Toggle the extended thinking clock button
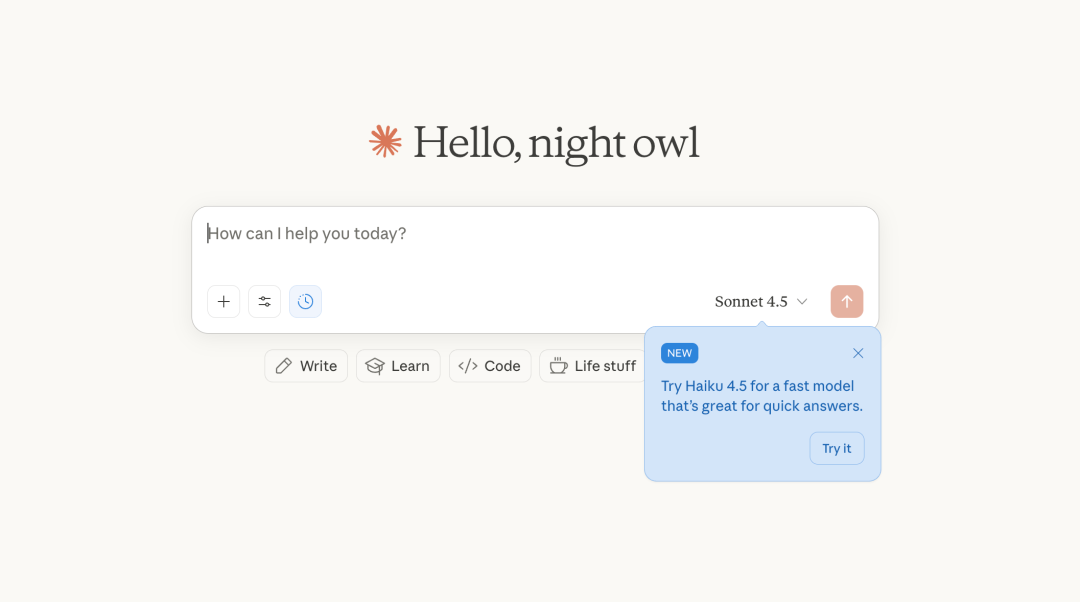This screenshot has width=1080, height=602. 306,301
